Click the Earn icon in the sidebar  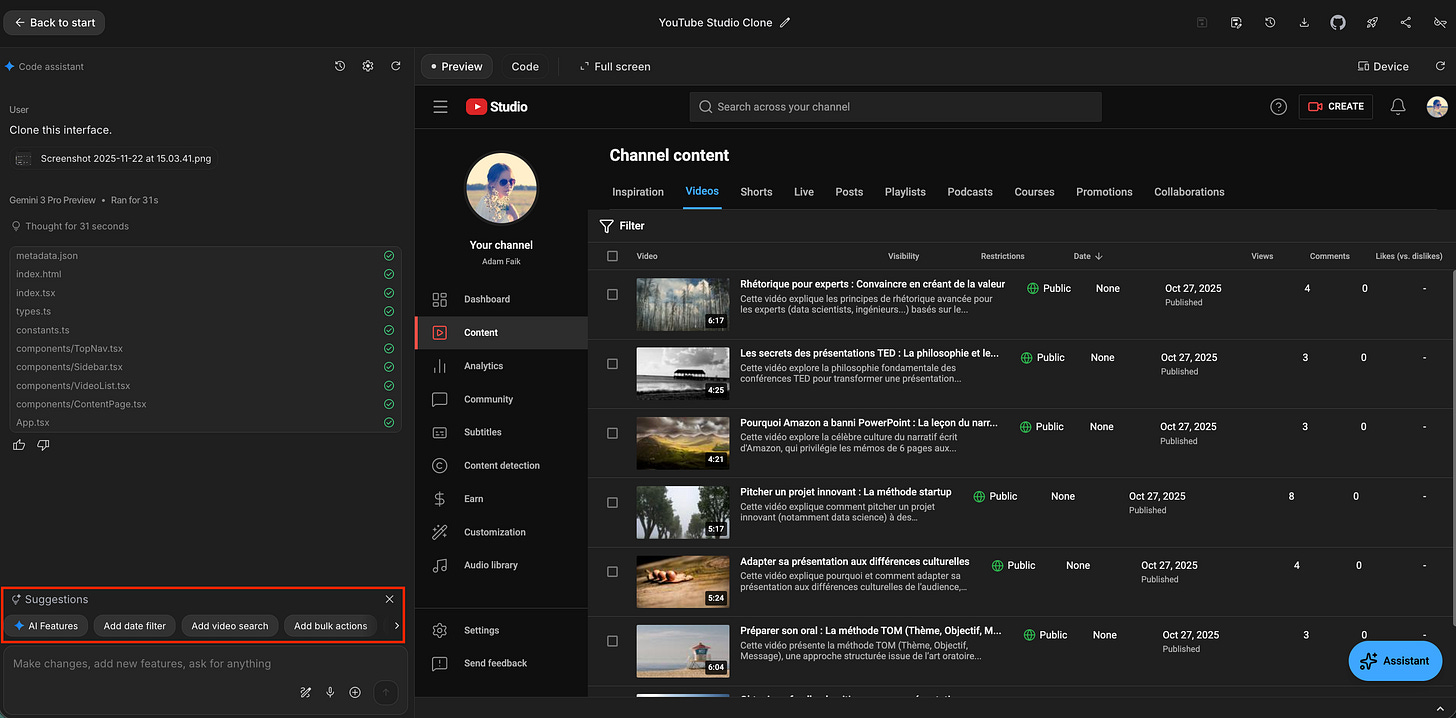(440, 498)
